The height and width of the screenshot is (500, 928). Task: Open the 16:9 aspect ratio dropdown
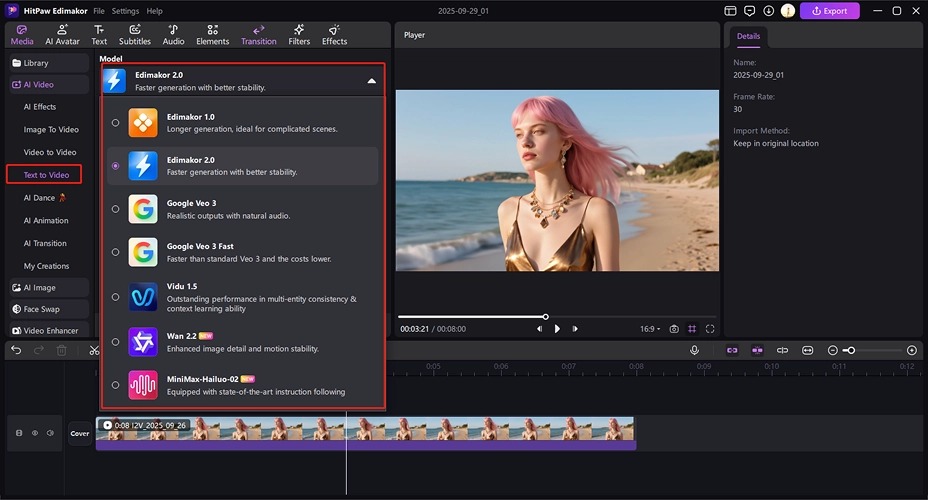[650, 329]
